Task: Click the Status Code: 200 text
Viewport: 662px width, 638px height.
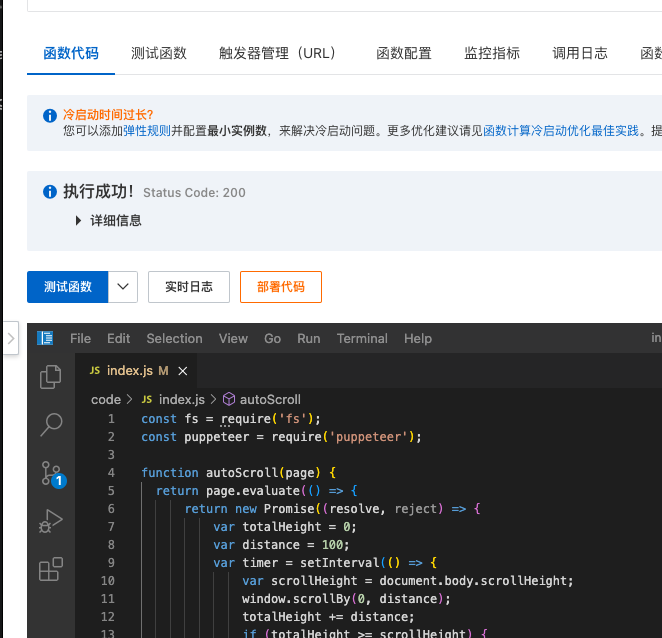Action: (x=194, y=193)
